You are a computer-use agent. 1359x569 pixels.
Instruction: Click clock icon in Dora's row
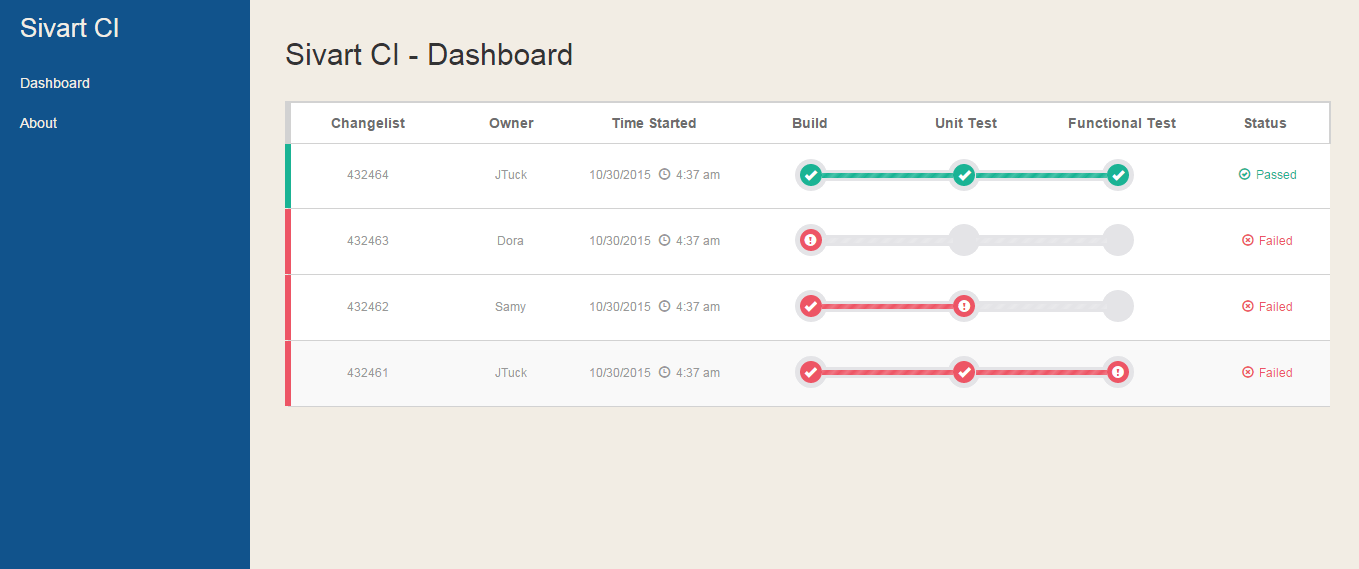[664, 241]
